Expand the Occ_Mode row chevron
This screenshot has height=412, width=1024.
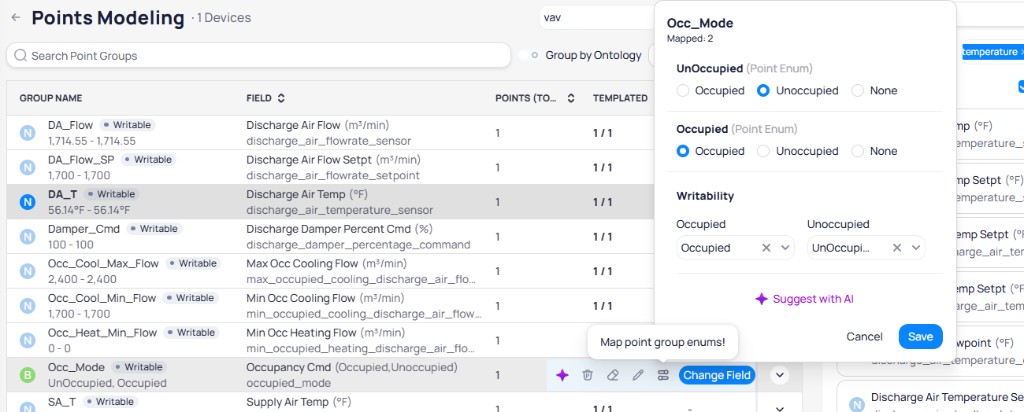(x=779, y=375)
